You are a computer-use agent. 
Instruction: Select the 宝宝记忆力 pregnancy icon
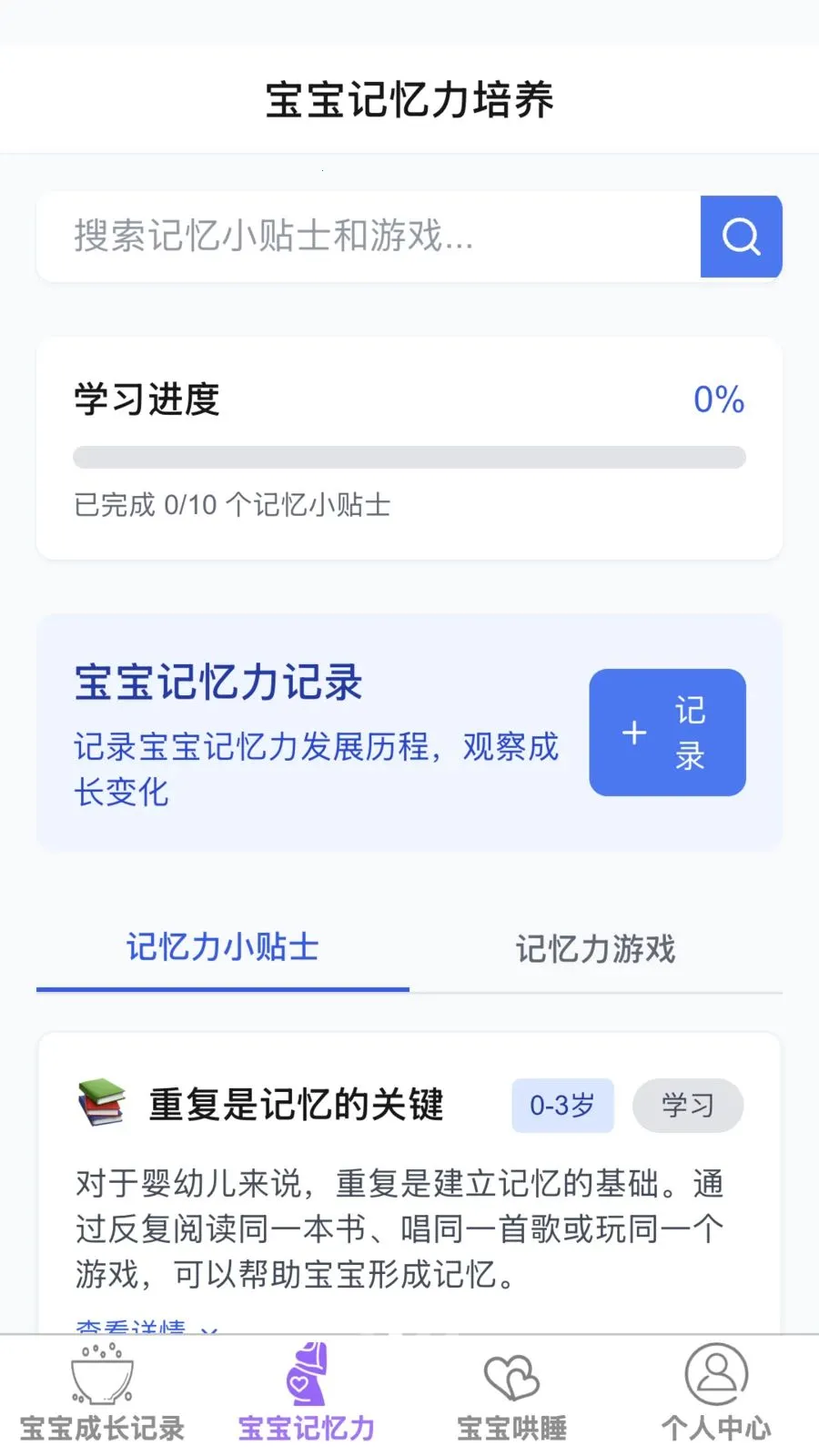pyautogui.click(x=305, y=1374)
